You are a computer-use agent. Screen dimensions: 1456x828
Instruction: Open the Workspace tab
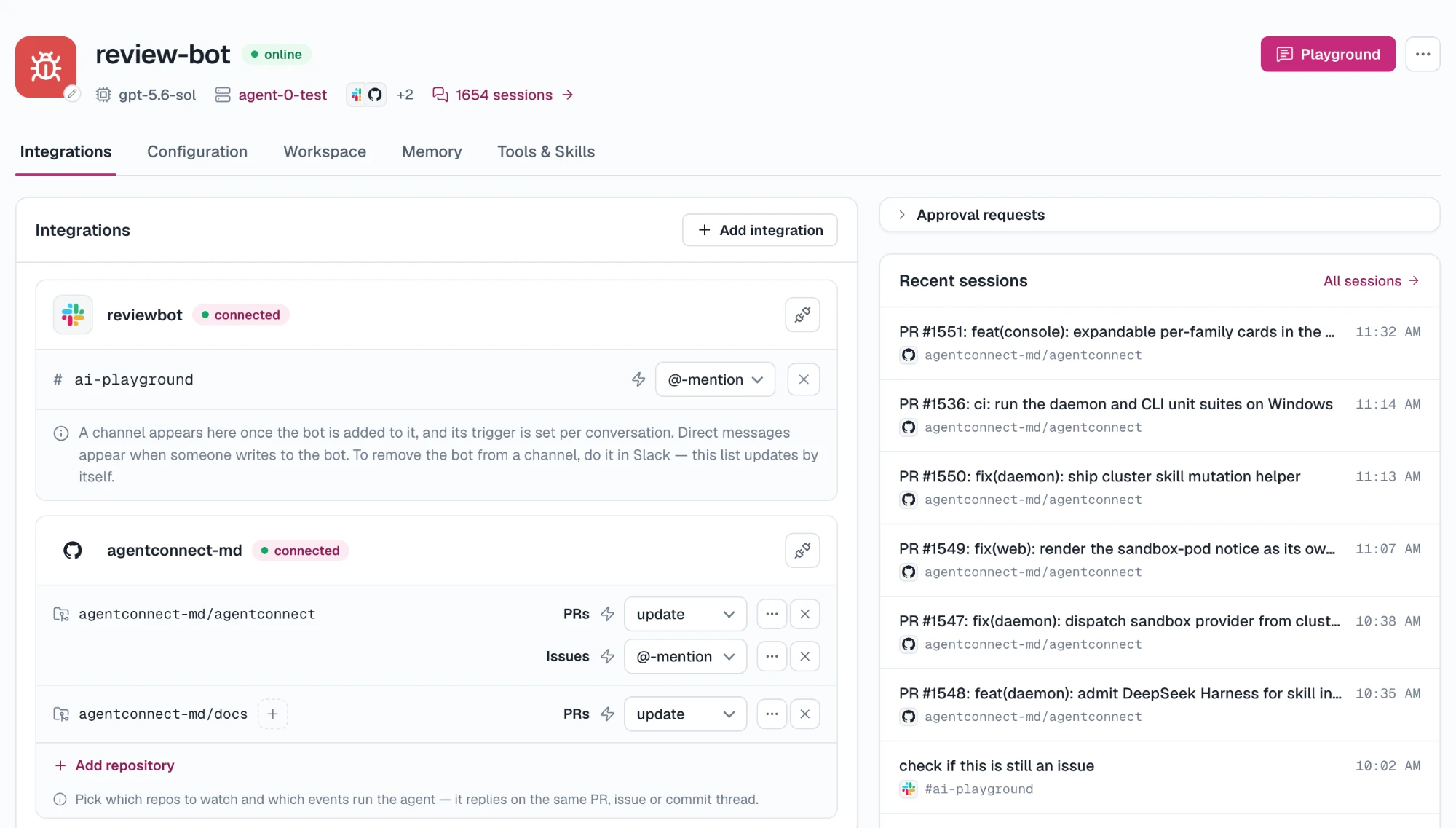(325, 151)
